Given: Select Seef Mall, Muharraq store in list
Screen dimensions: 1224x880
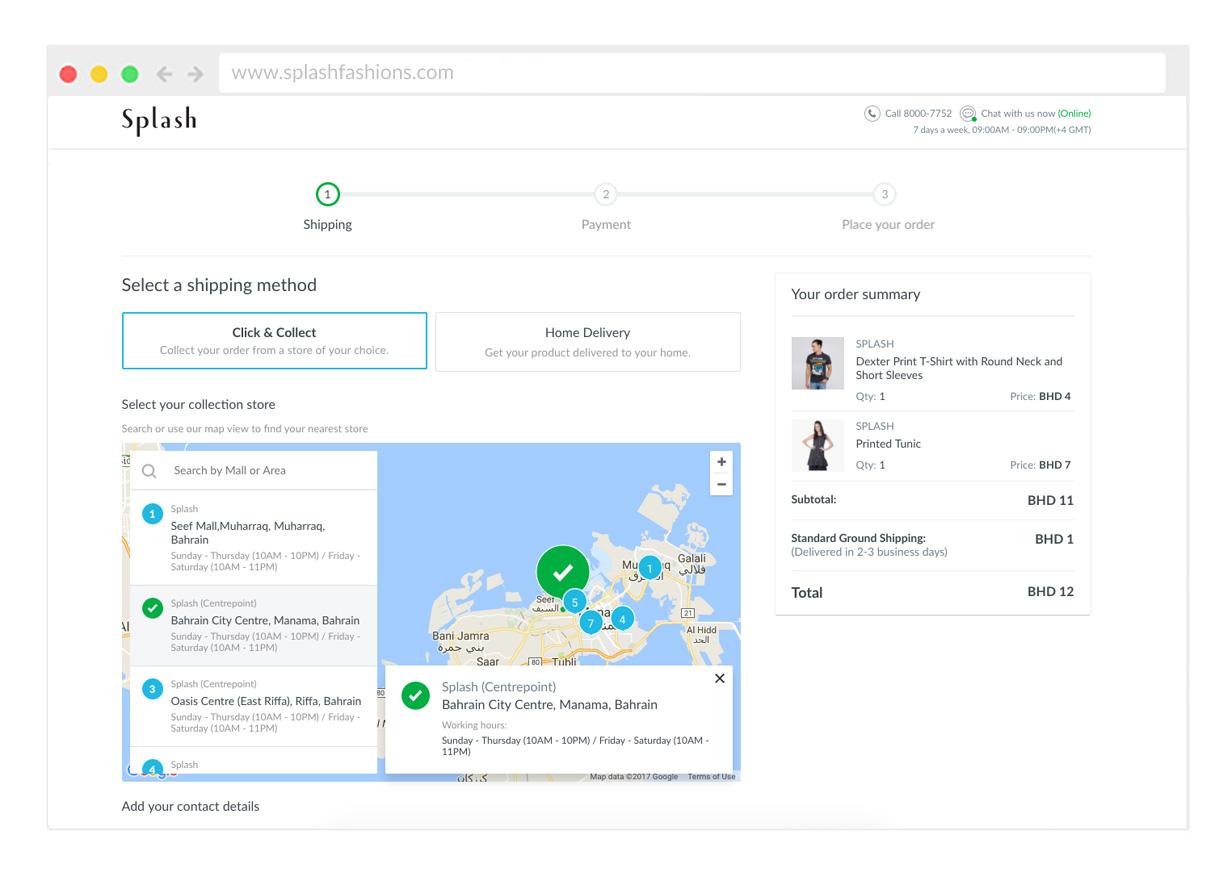Looking at the screenshot, I should click(254, 537).
